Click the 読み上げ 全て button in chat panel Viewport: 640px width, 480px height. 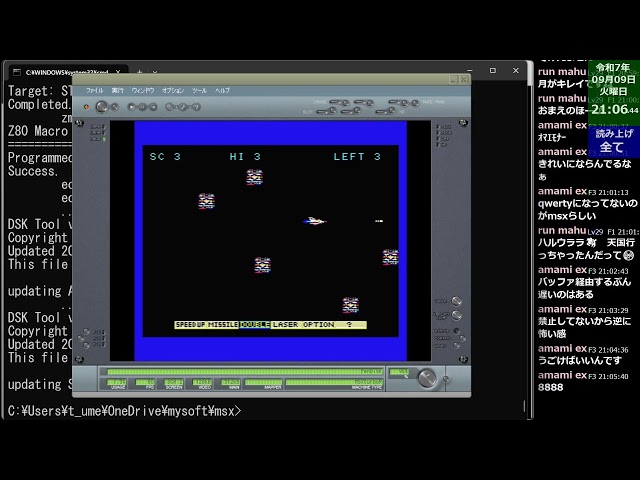(613, 140)
